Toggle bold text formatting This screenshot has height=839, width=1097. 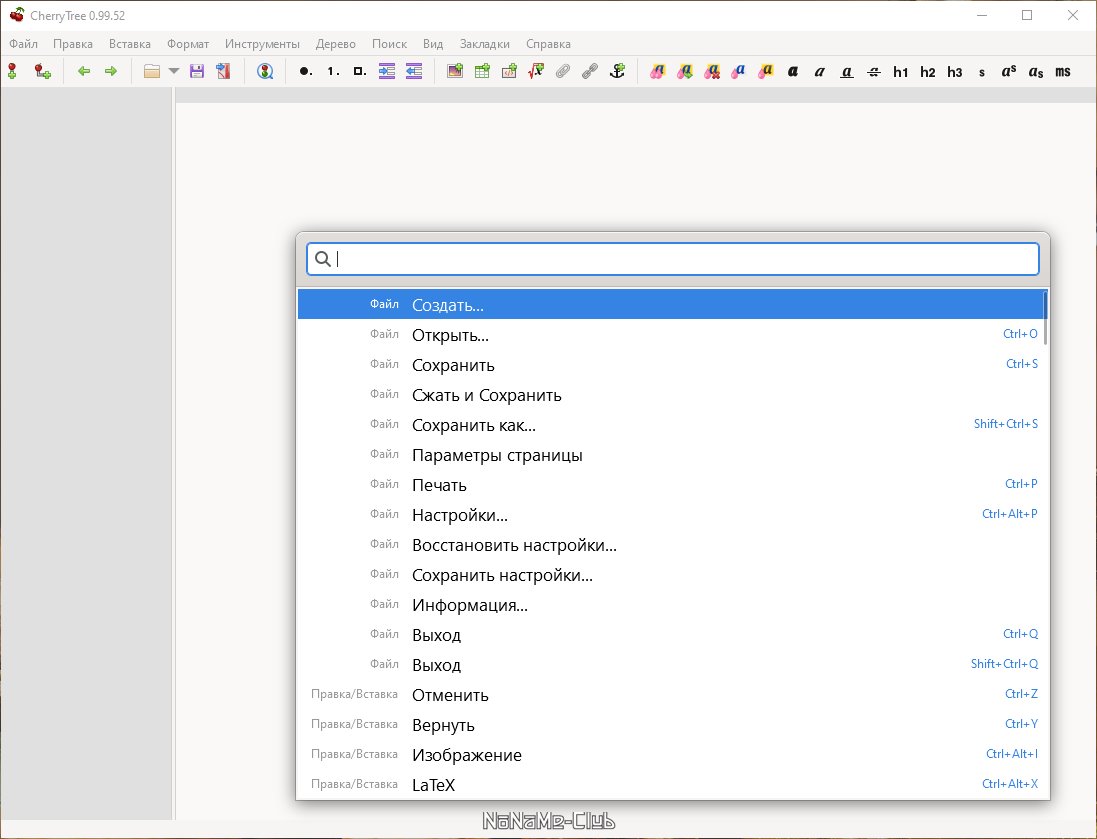(793, 71)
